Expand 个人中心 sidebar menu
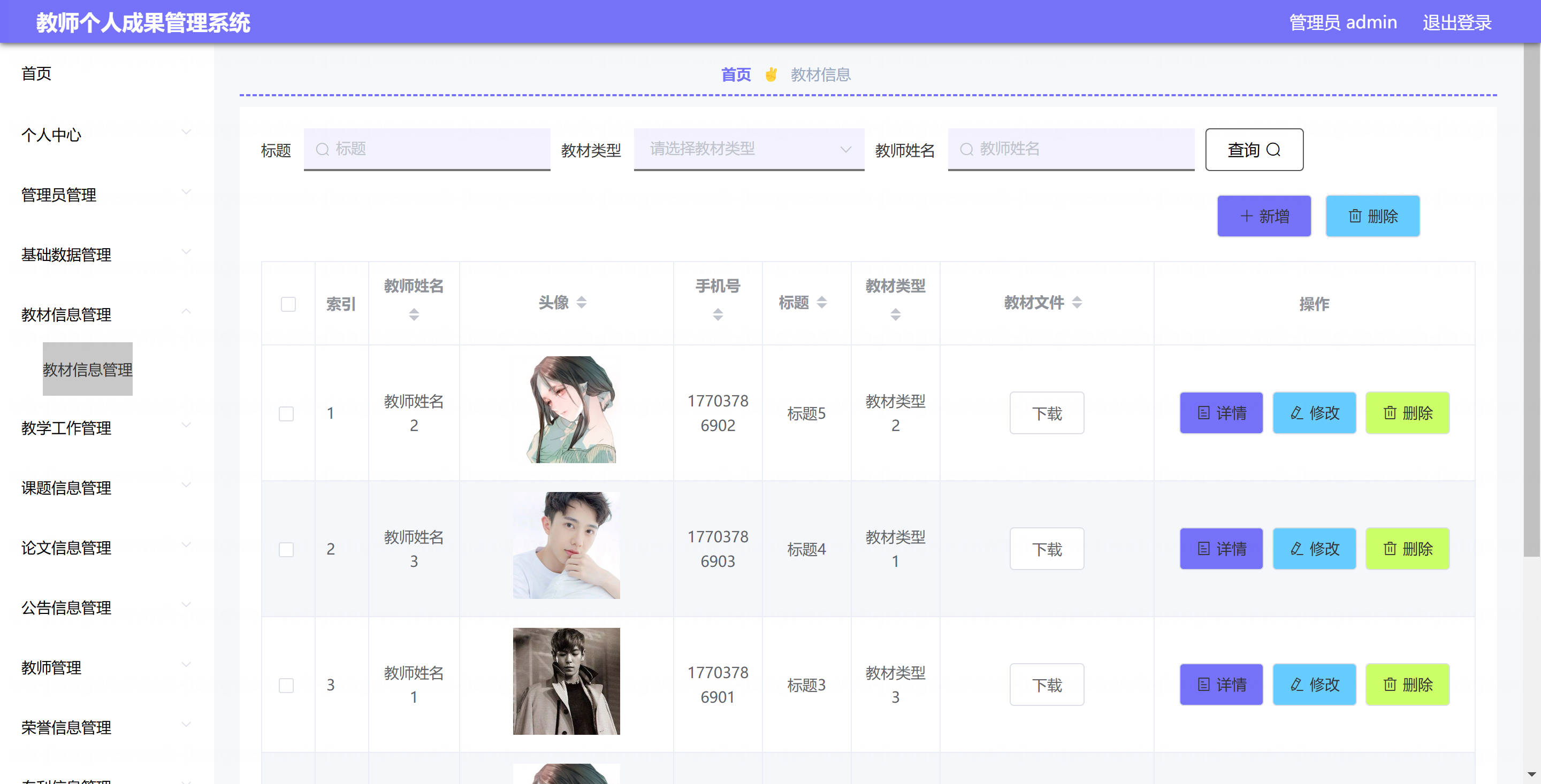 click(106, 135)
